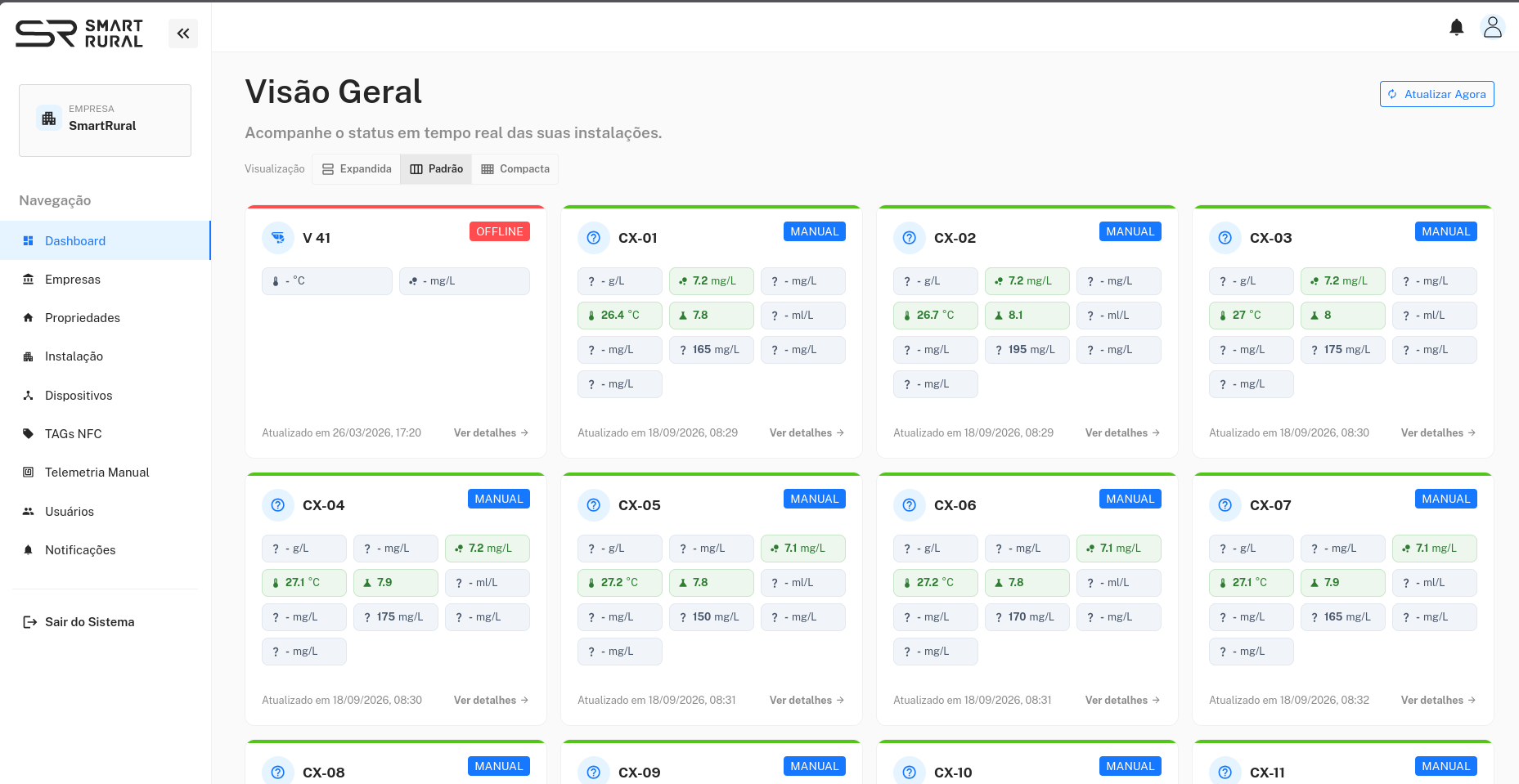Open Propriedades in navigation
Screen dimensions: 1519x784
coord(106,317)
